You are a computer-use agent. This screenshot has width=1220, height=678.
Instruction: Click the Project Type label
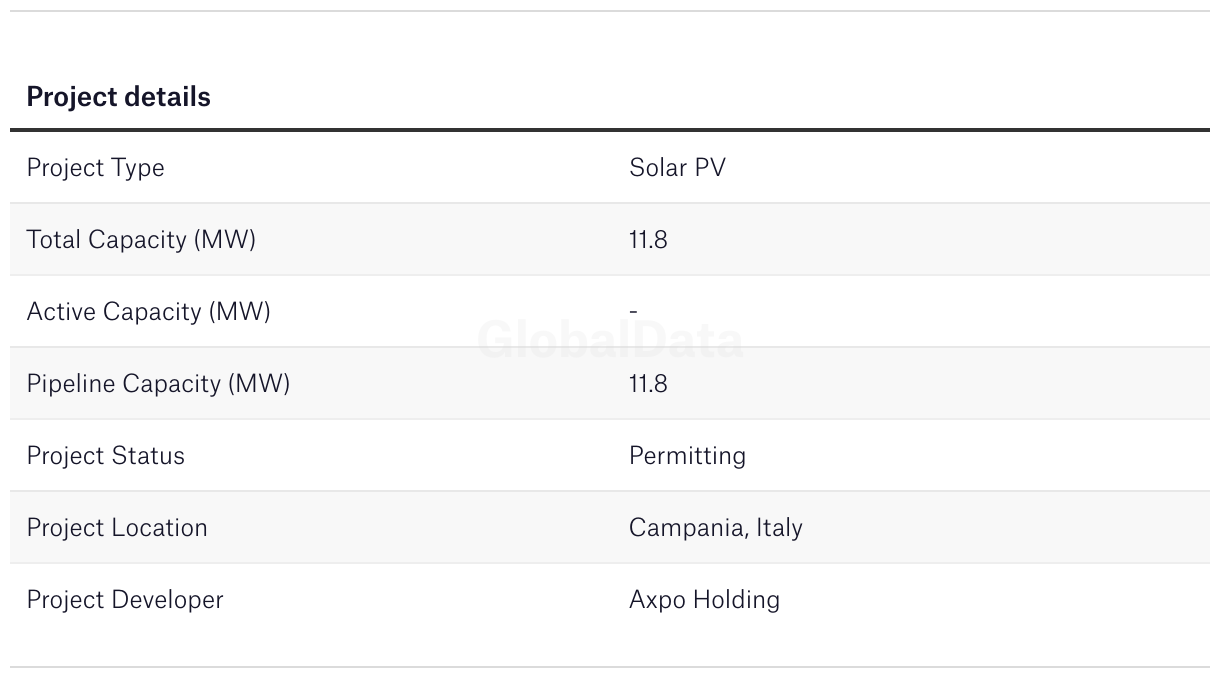95,168
